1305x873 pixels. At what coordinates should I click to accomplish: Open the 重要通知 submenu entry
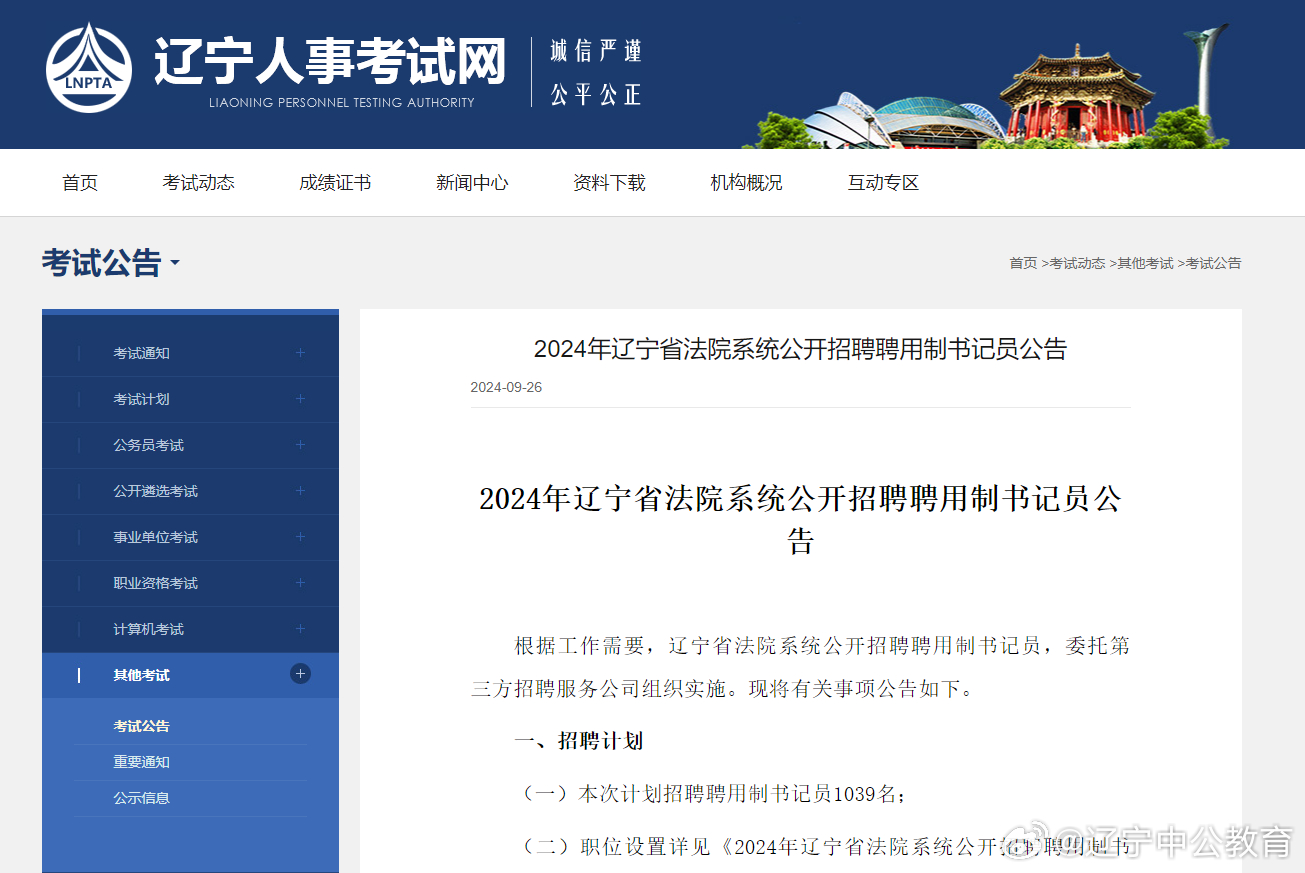(141, 762)
